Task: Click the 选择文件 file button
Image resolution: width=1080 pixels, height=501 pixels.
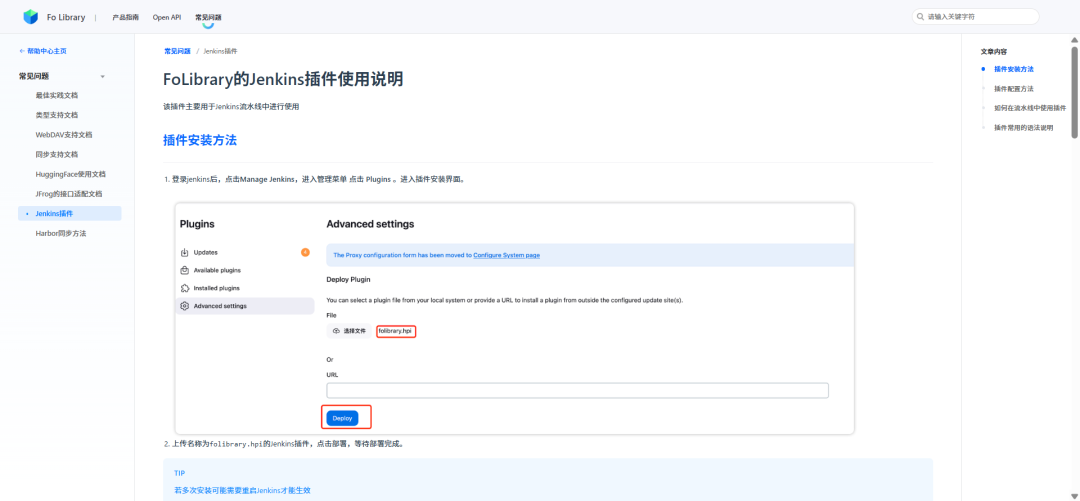Action: [x=349, y=331]
